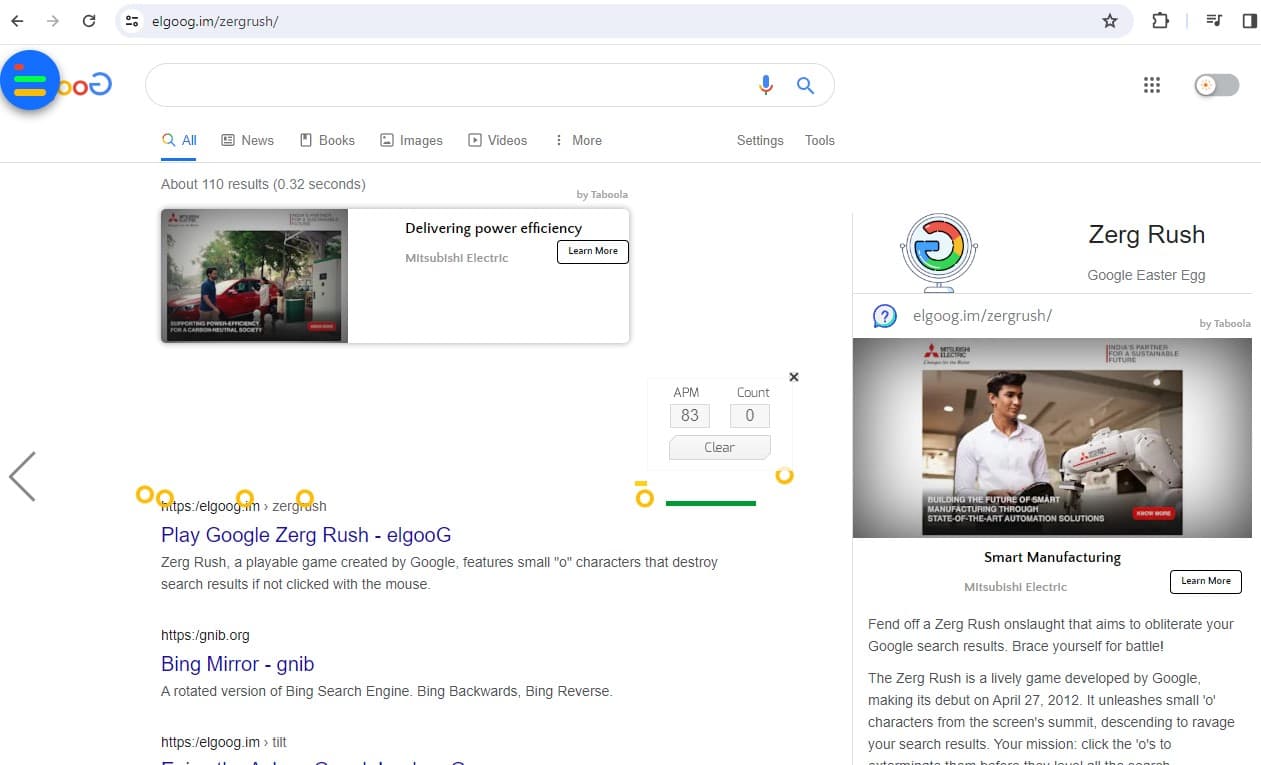Click the Count value box showing 0
1261x765 pixels.
coord(750,416)
